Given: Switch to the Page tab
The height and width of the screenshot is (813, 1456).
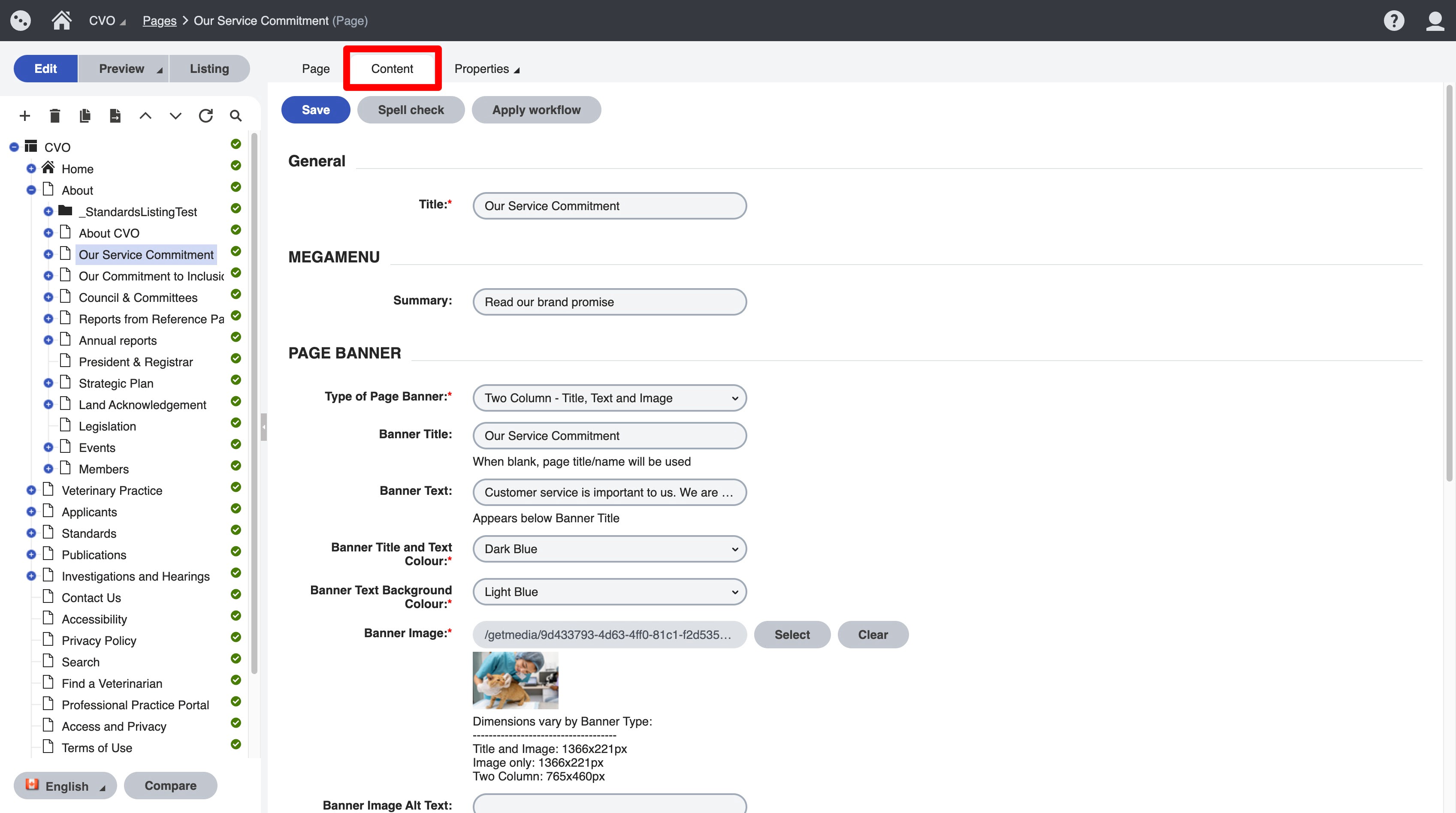Looking at the screenshot, I should tap(315, 69).
